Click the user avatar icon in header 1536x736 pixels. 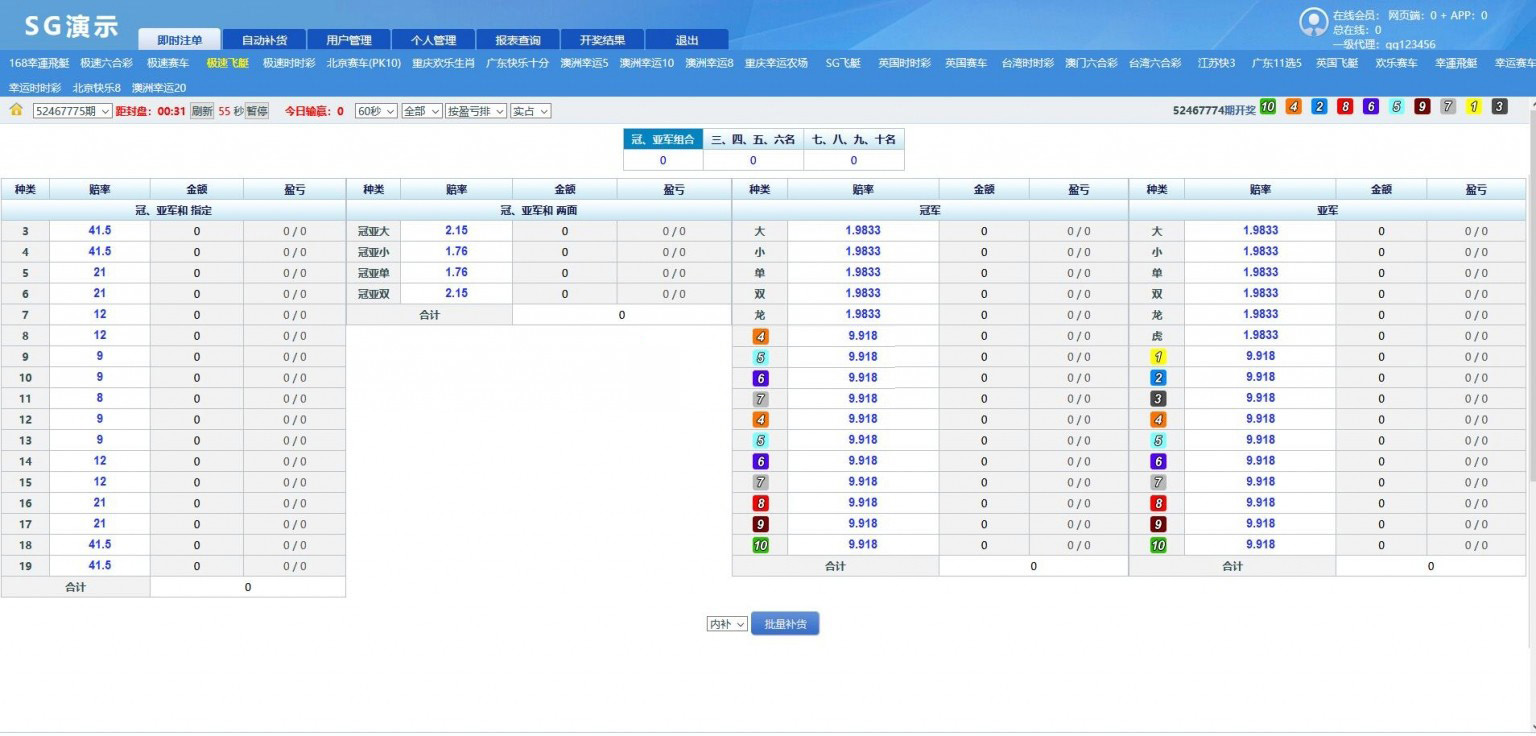tap(1313, 22)
